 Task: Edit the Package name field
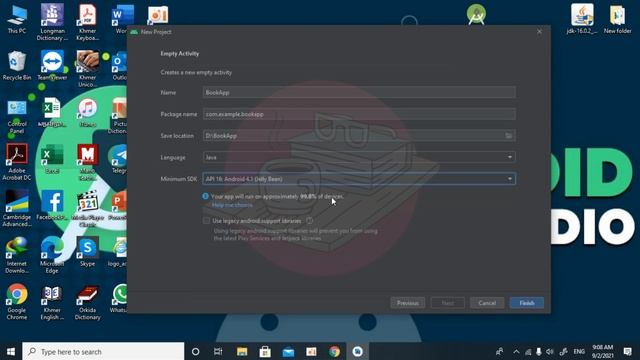click(x=359, y=114)
